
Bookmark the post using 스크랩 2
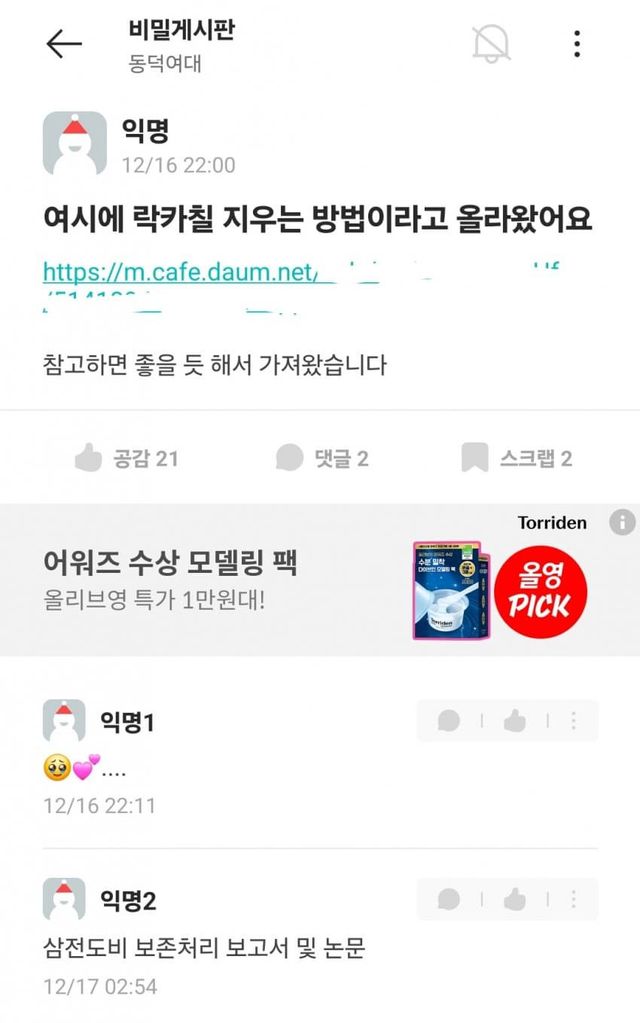(517, 458)
